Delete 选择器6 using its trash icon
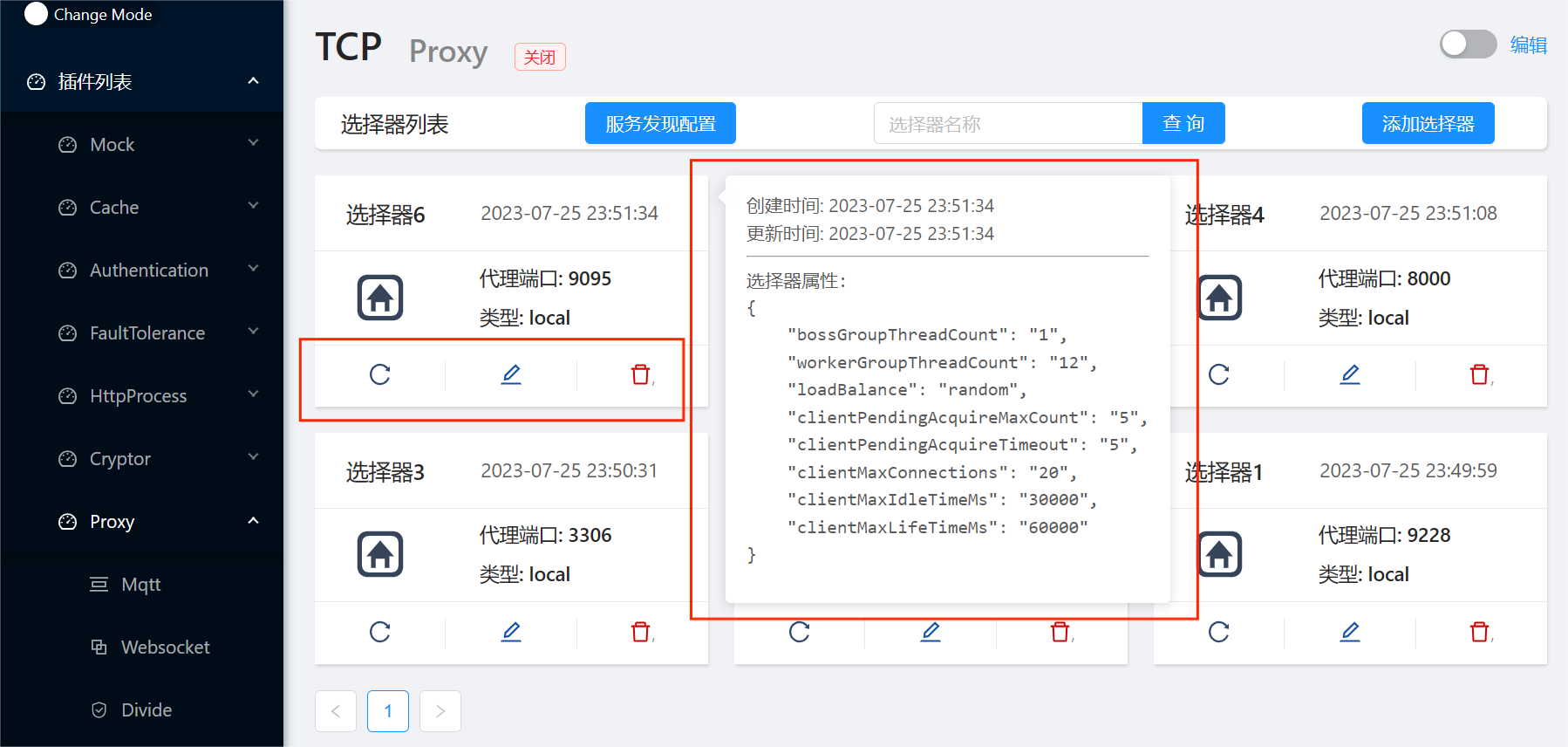Viewport: 1568px width, 747px height. click(641, 375)
